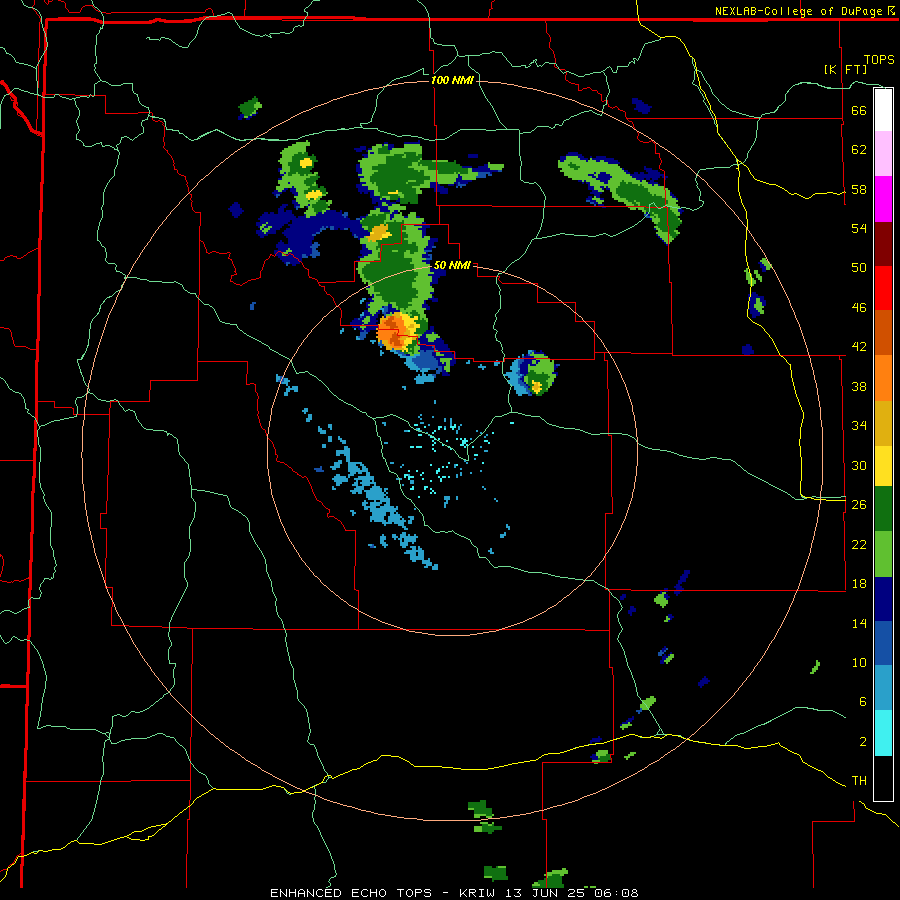Click the legend value 2
Image resolution: width=900 pixels, height=900 pixels.
click(862, 742)
